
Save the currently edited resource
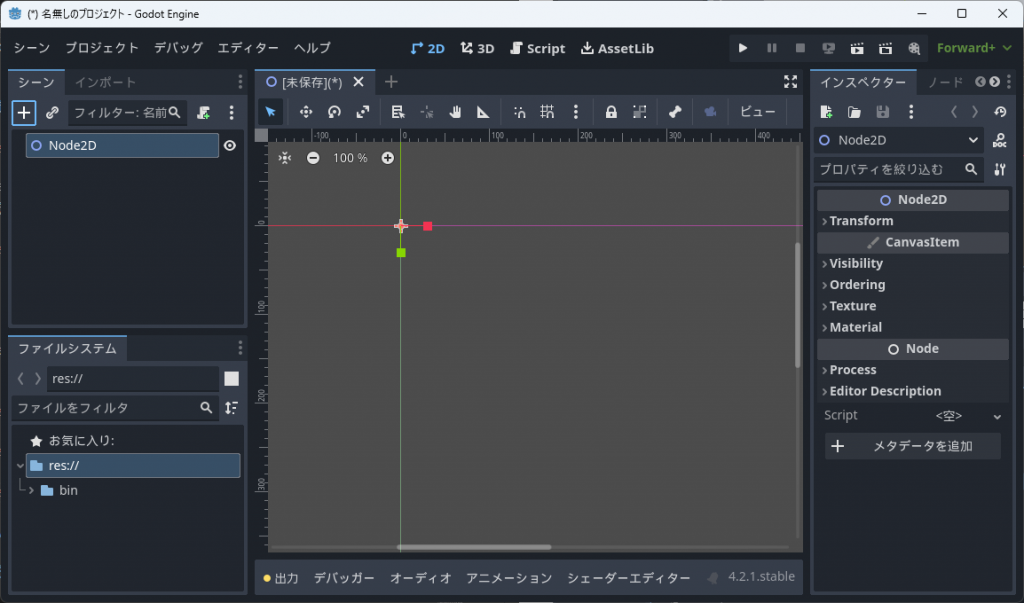coord(882,112)
